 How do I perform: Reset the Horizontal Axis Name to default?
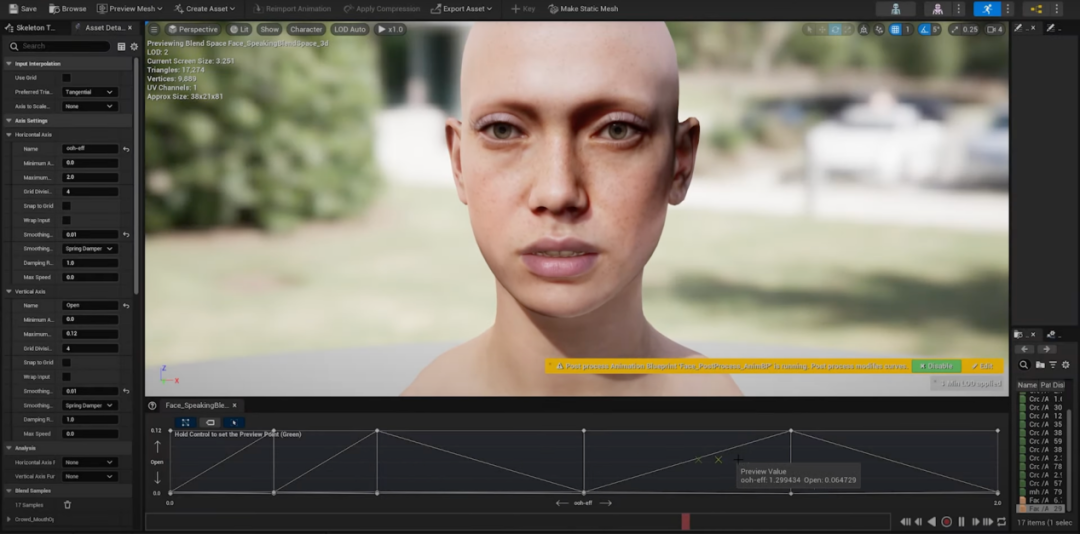click(x=126, y=149)
